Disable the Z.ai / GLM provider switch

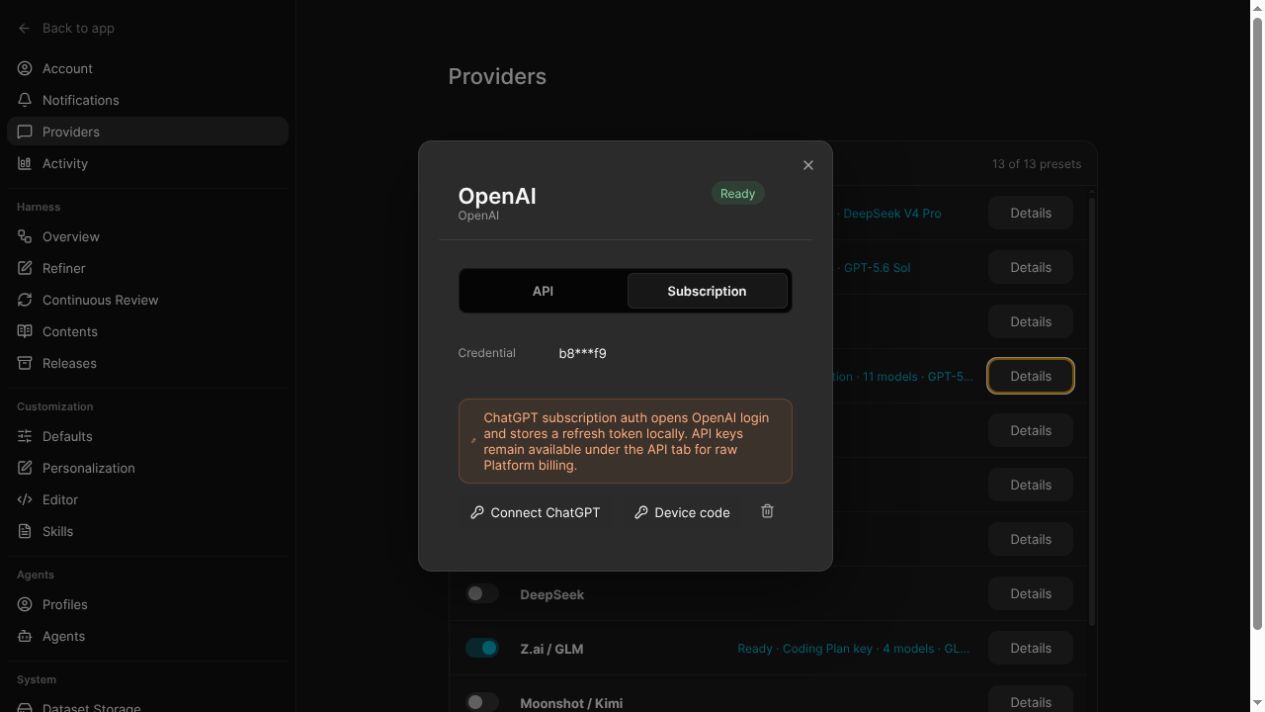pyautogui.click(x=482, y=648)
